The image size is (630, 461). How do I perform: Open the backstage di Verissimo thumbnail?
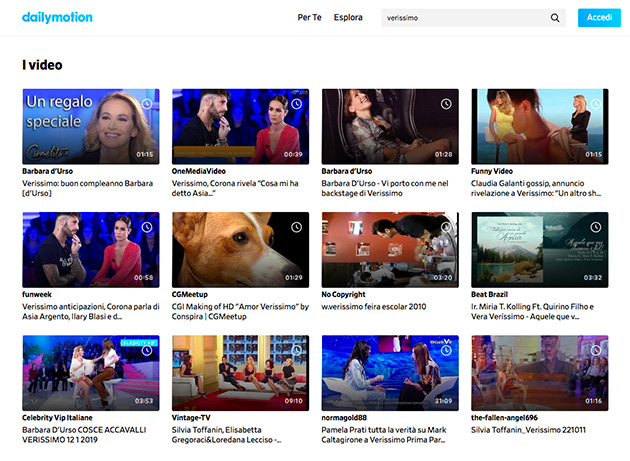(390, 126)
